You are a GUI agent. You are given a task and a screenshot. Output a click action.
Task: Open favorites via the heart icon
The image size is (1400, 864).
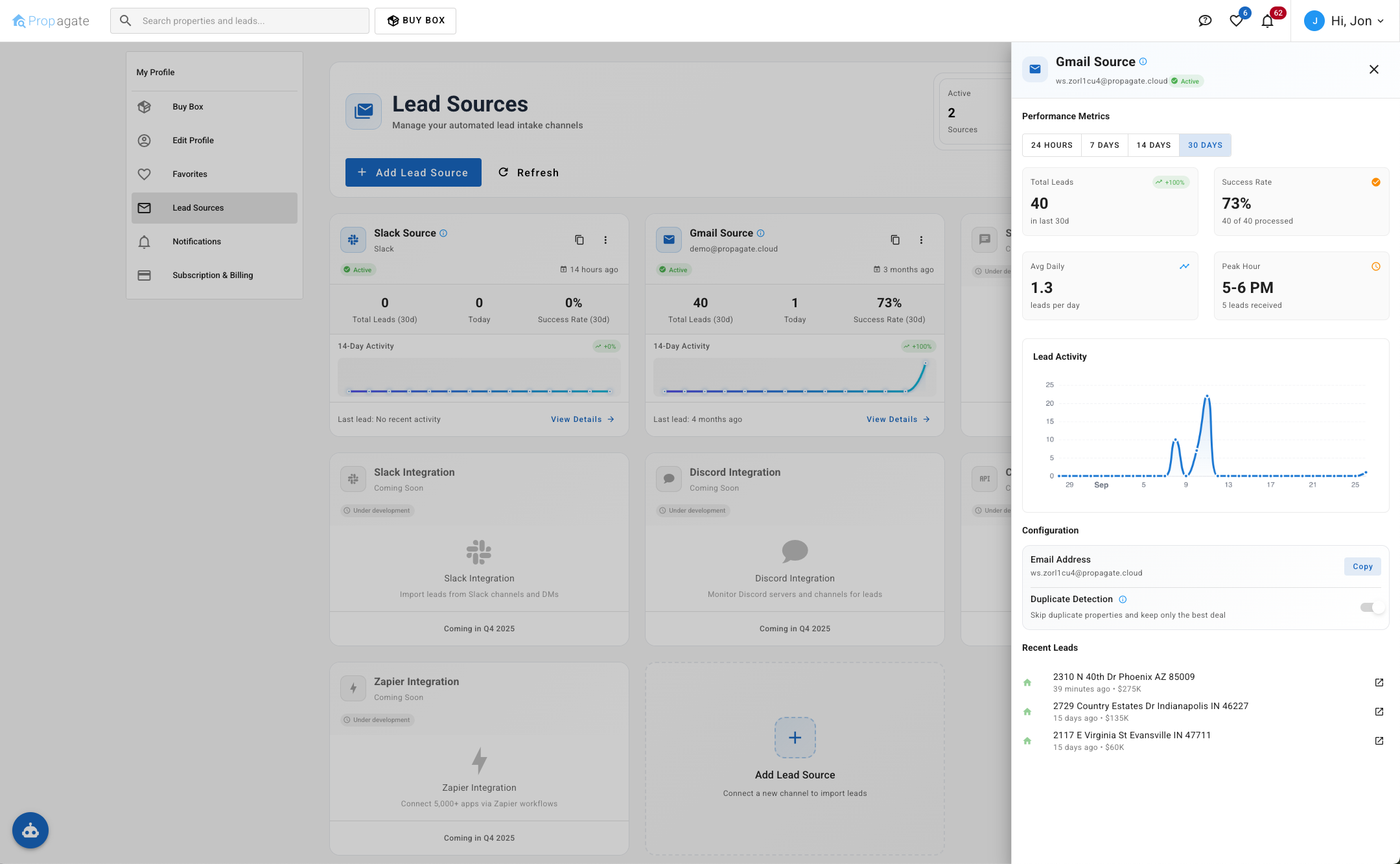[x=1236, y=20]
